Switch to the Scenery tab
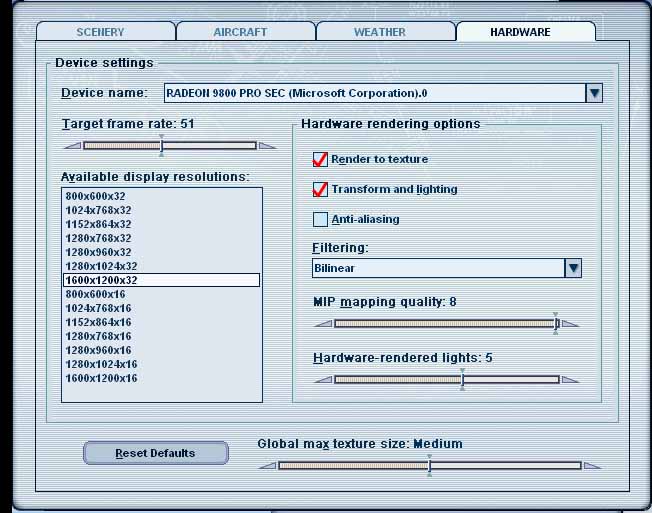Viewport: 652px width, 513px height. tap(100, 32)
